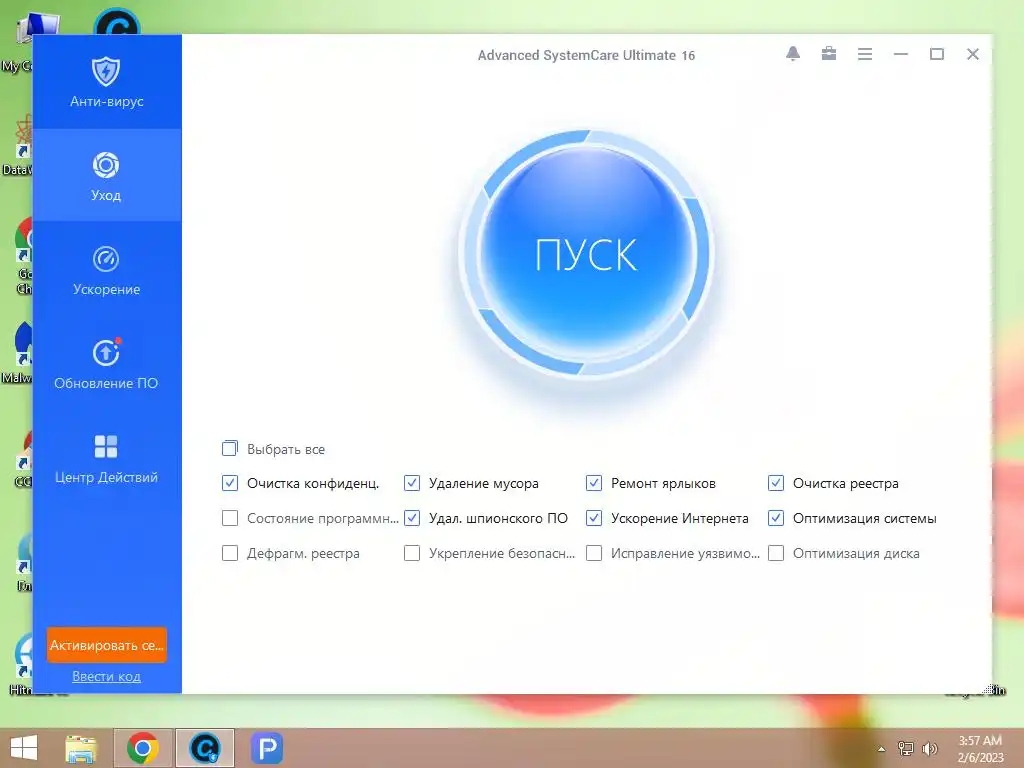The width and height of the screenshot is (1024, 768).
Task: Tick the Выбрать все checkbox
Action: click(229, 449)
